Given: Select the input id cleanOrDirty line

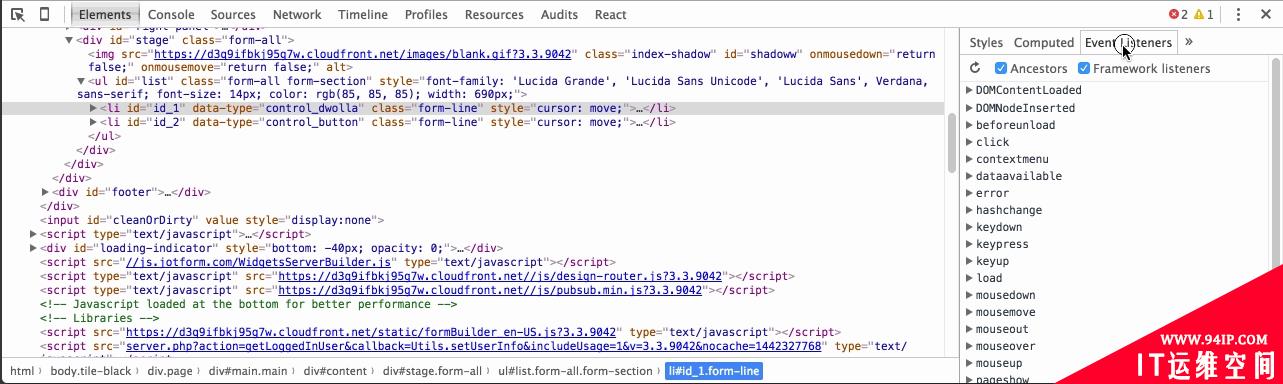Looking at the screenshot, I should coord(212,220).
